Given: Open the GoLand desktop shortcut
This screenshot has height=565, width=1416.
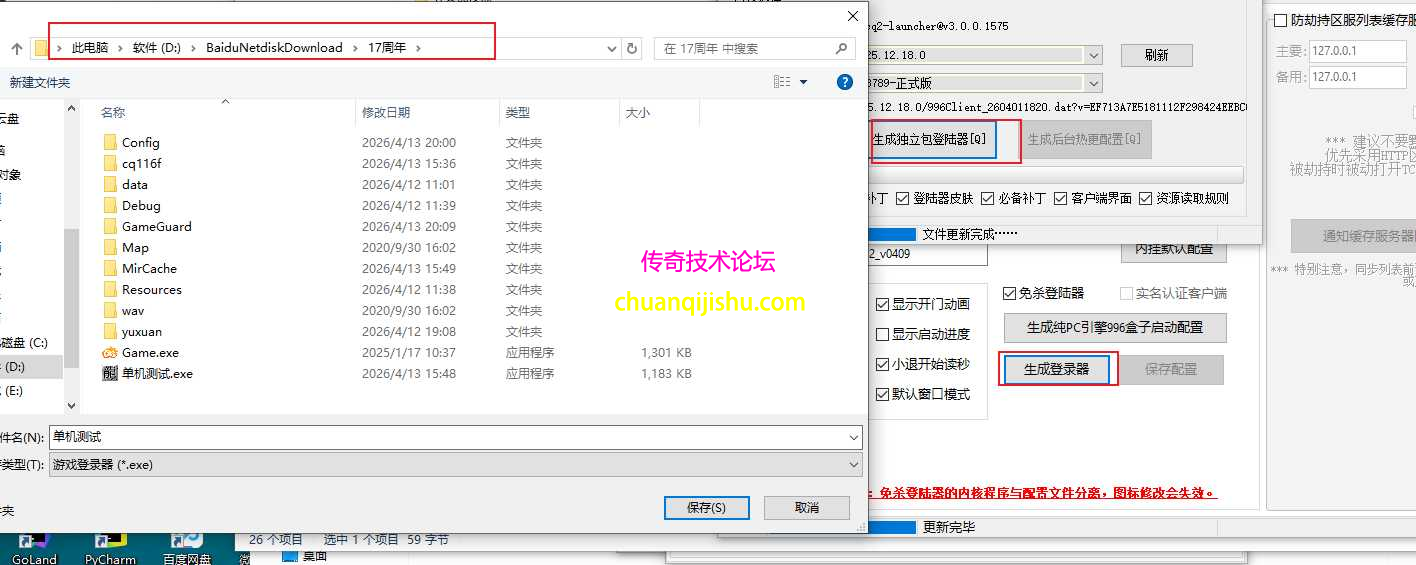Looking at the screenshot, I should pyautogui.click(x=34, y=549).
